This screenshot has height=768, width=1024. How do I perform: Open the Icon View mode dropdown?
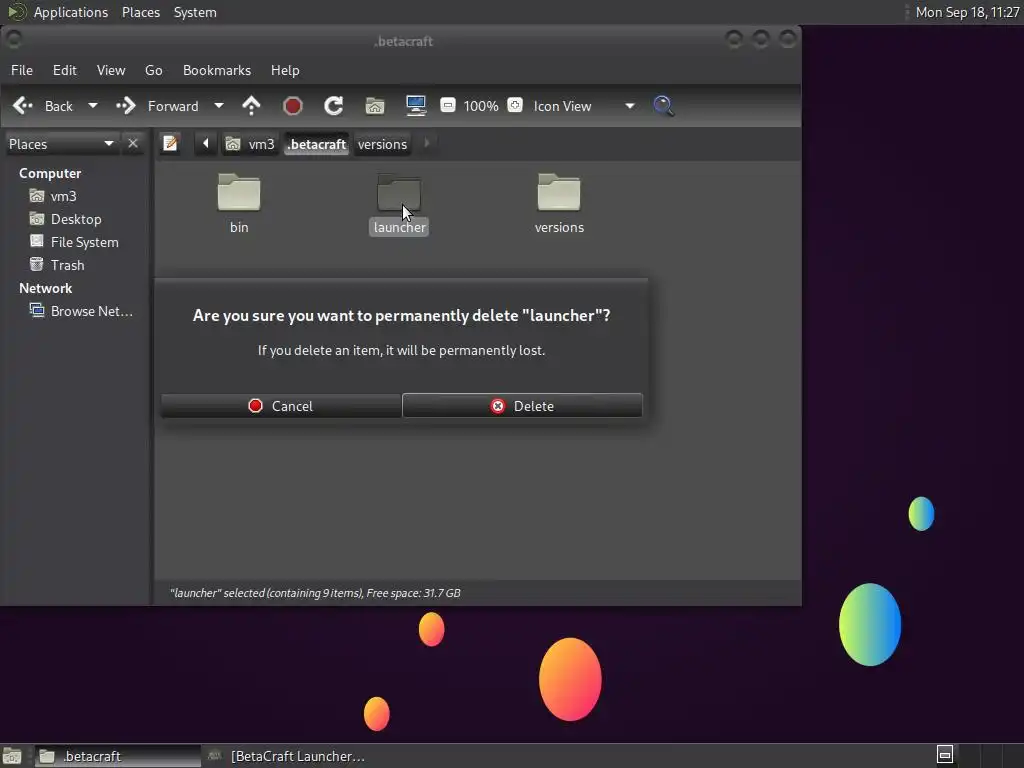[584, 106]
